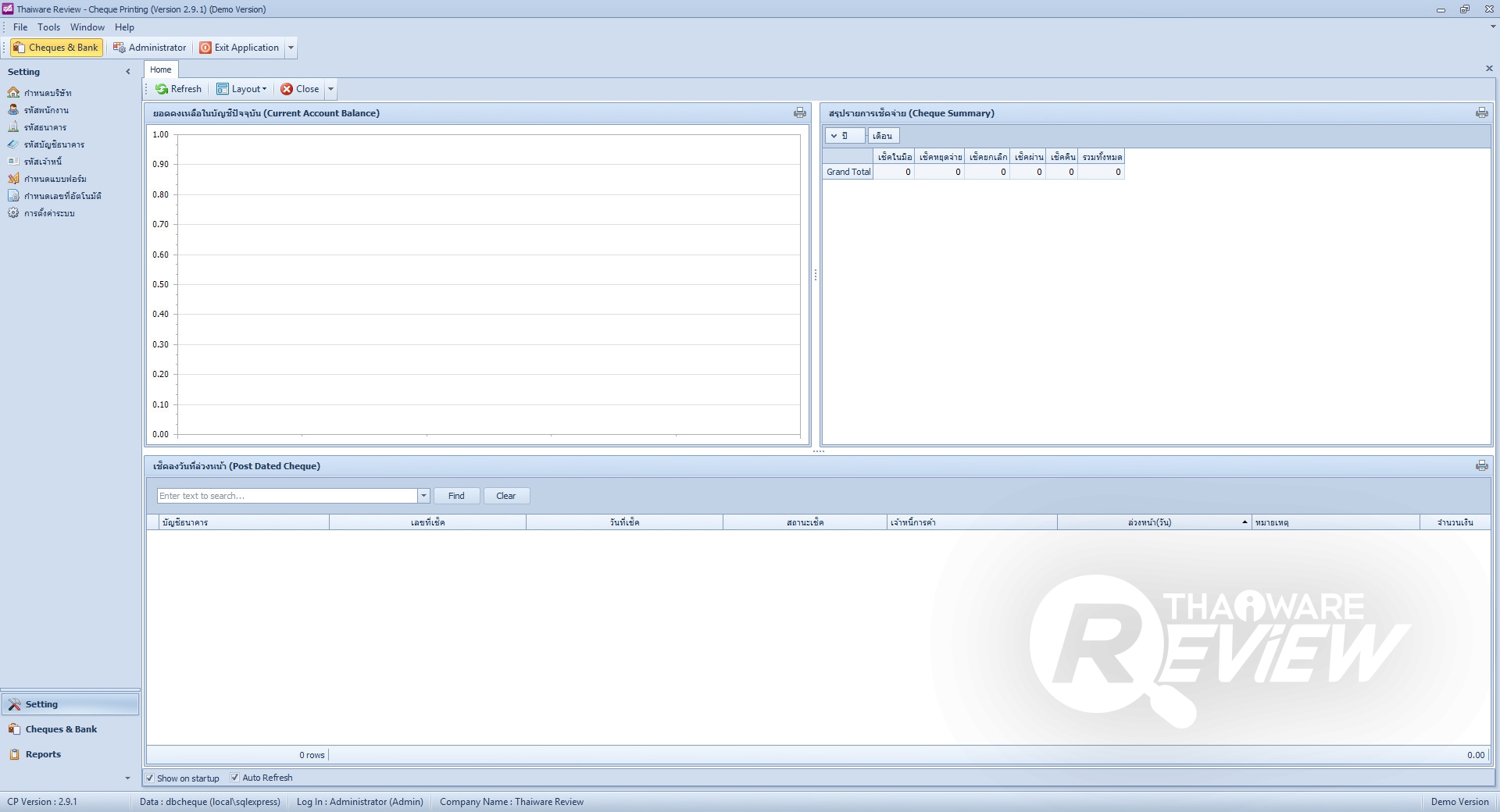Print the Cheque Summary panel
Image resolution: width=1500 pixels, height=812 pixels.
point(1482,113)
